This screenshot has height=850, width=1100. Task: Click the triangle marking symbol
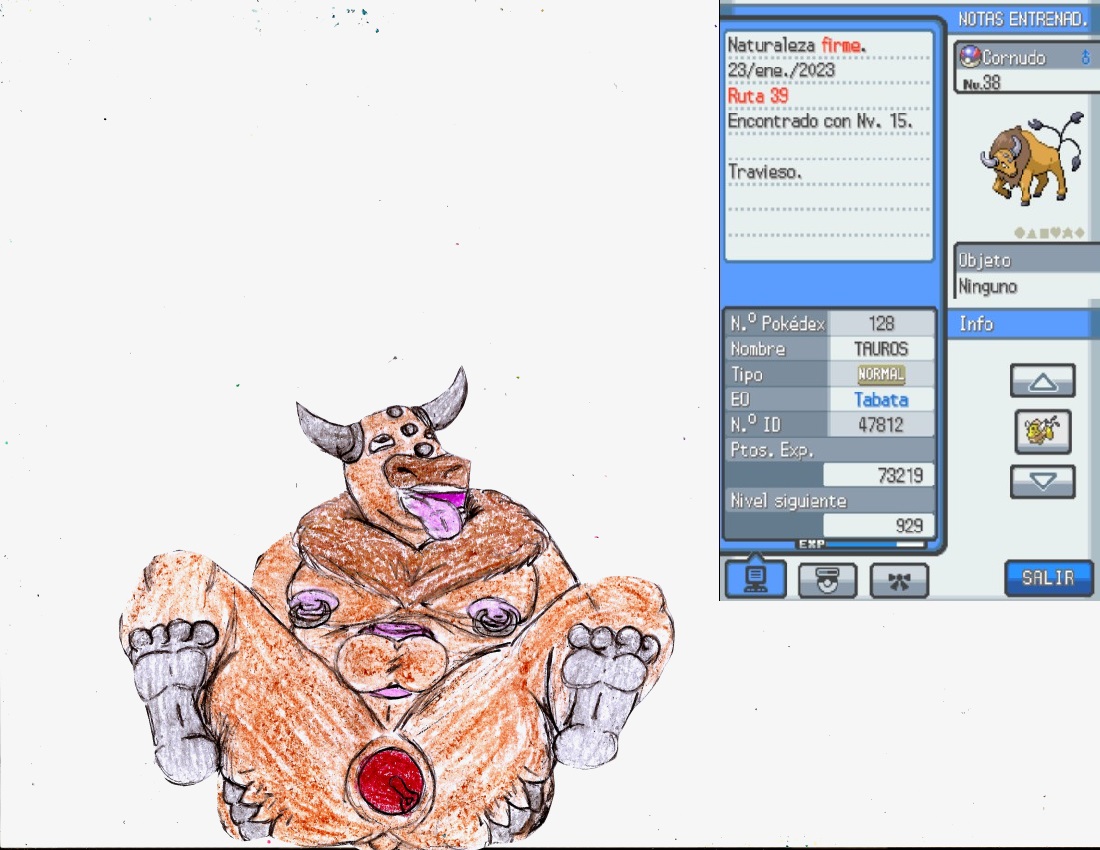1031,233
